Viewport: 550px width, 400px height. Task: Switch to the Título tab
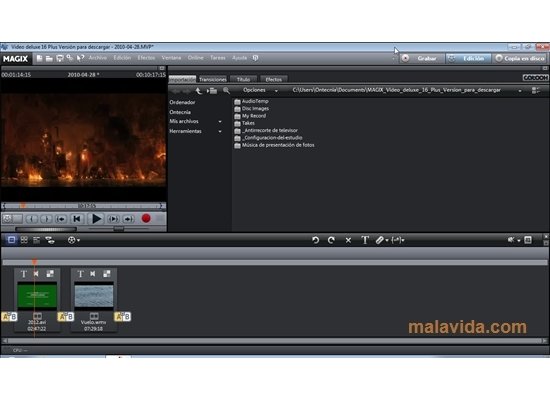coord(243,79)
